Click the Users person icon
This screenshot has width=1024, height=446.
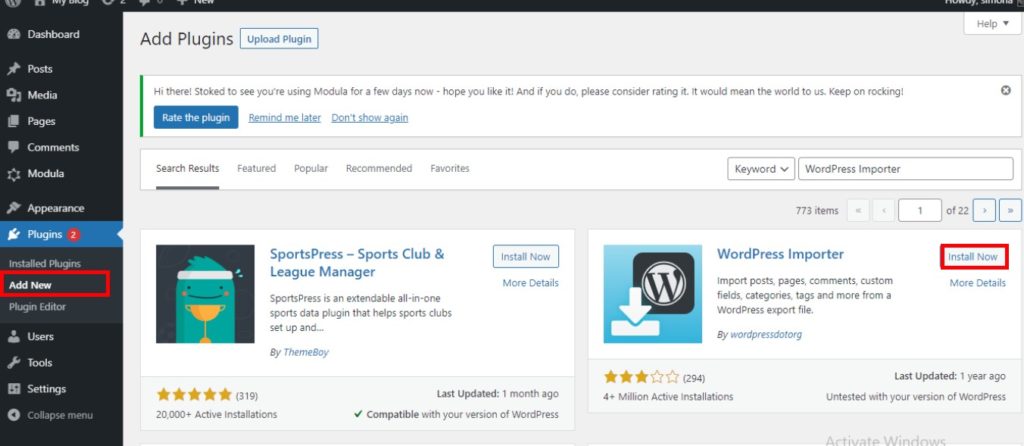[x=14, y=337]
